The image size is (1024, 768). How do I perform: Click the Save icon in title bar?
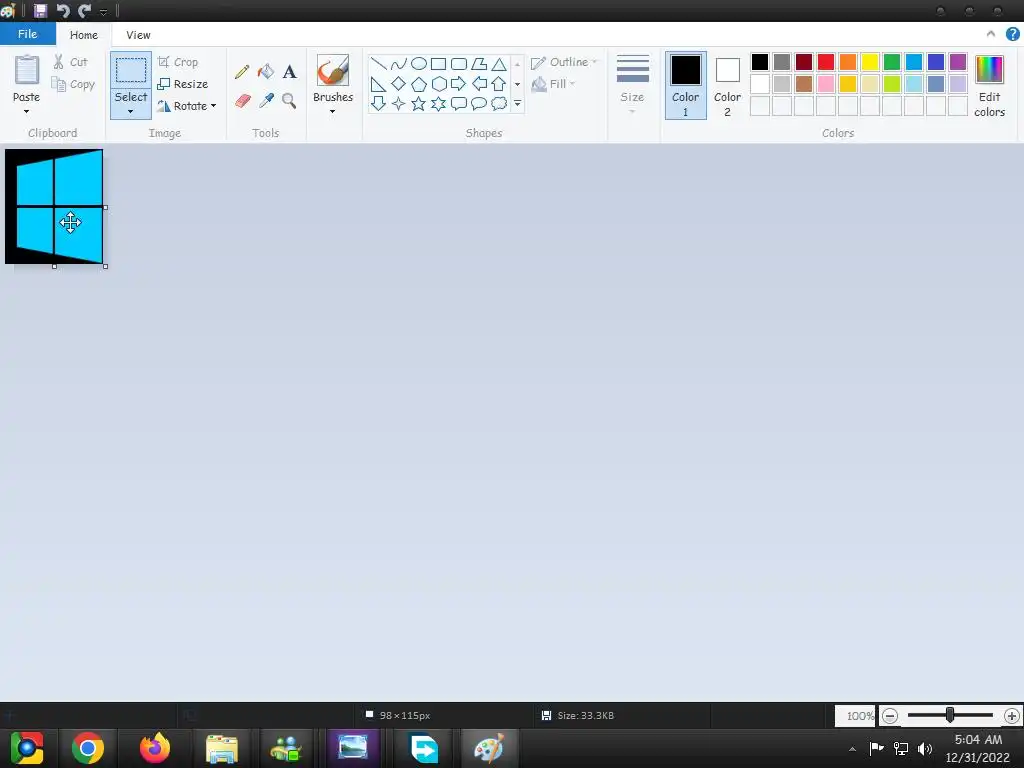[40, 10]
